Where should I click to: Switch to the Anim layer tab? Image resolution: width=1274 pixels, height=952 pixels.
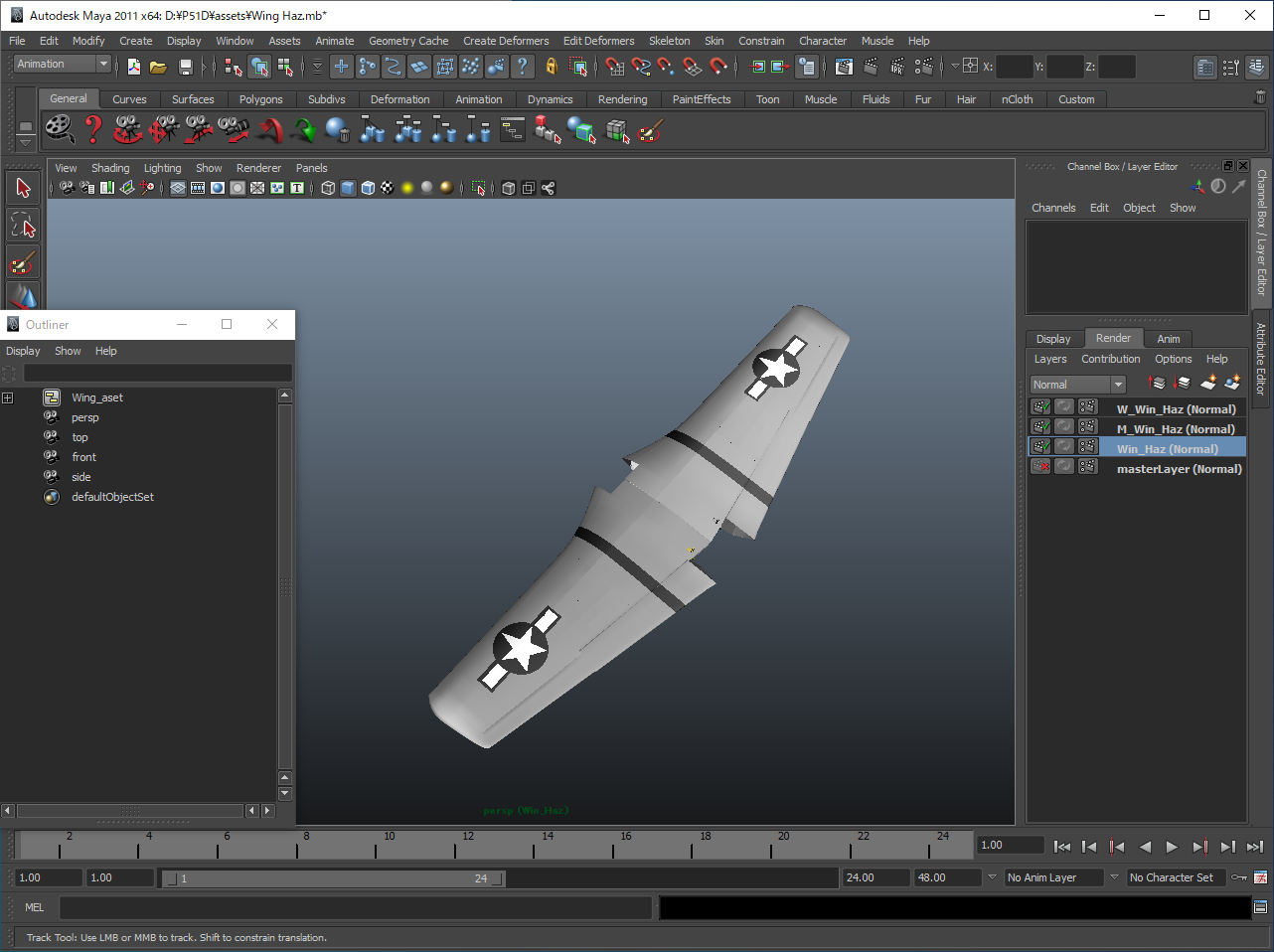(1169, 339)
